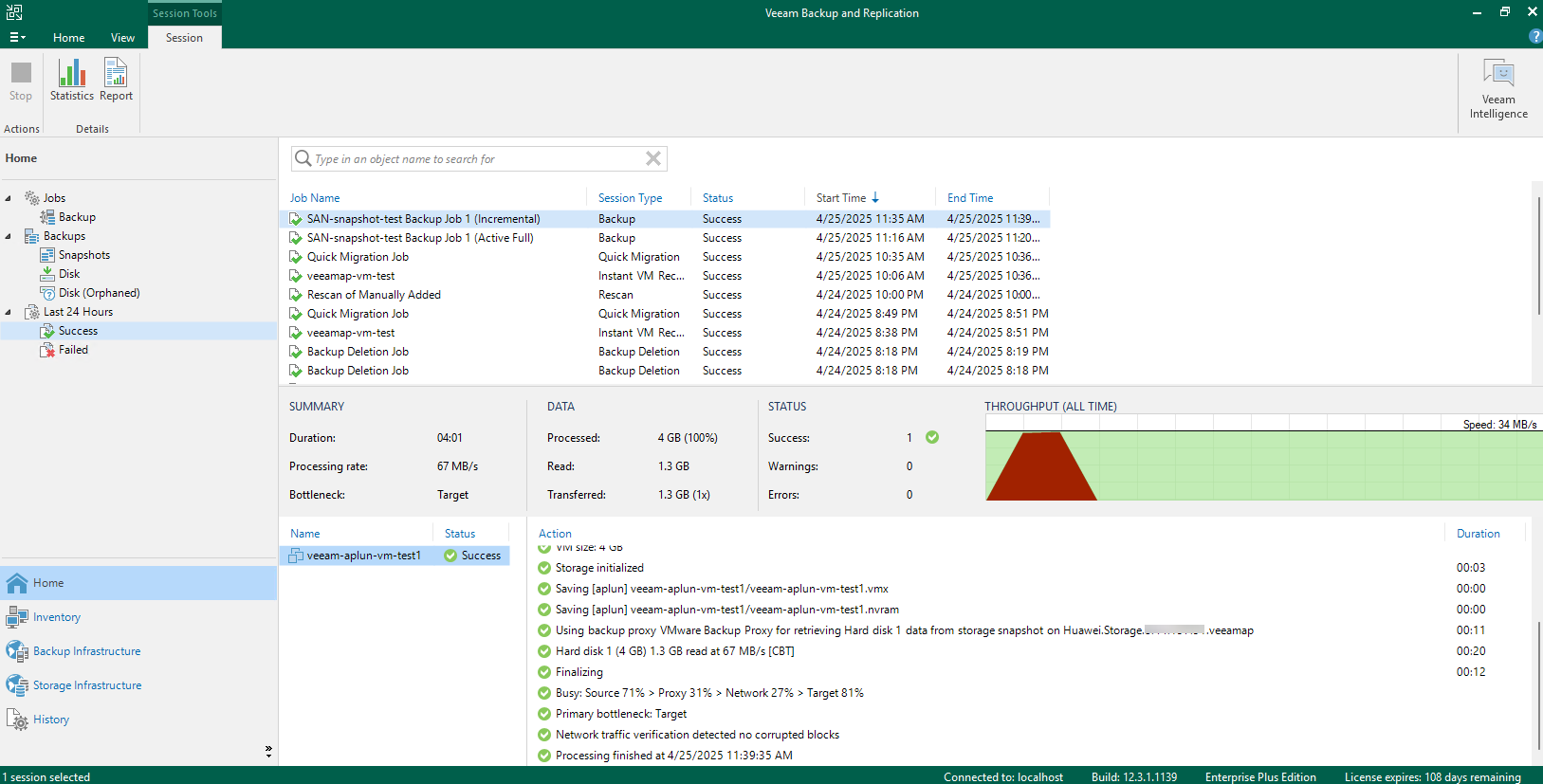
Task: Open Snapshots under Backups
Action: pyautogui.click(x=84, y=255)
